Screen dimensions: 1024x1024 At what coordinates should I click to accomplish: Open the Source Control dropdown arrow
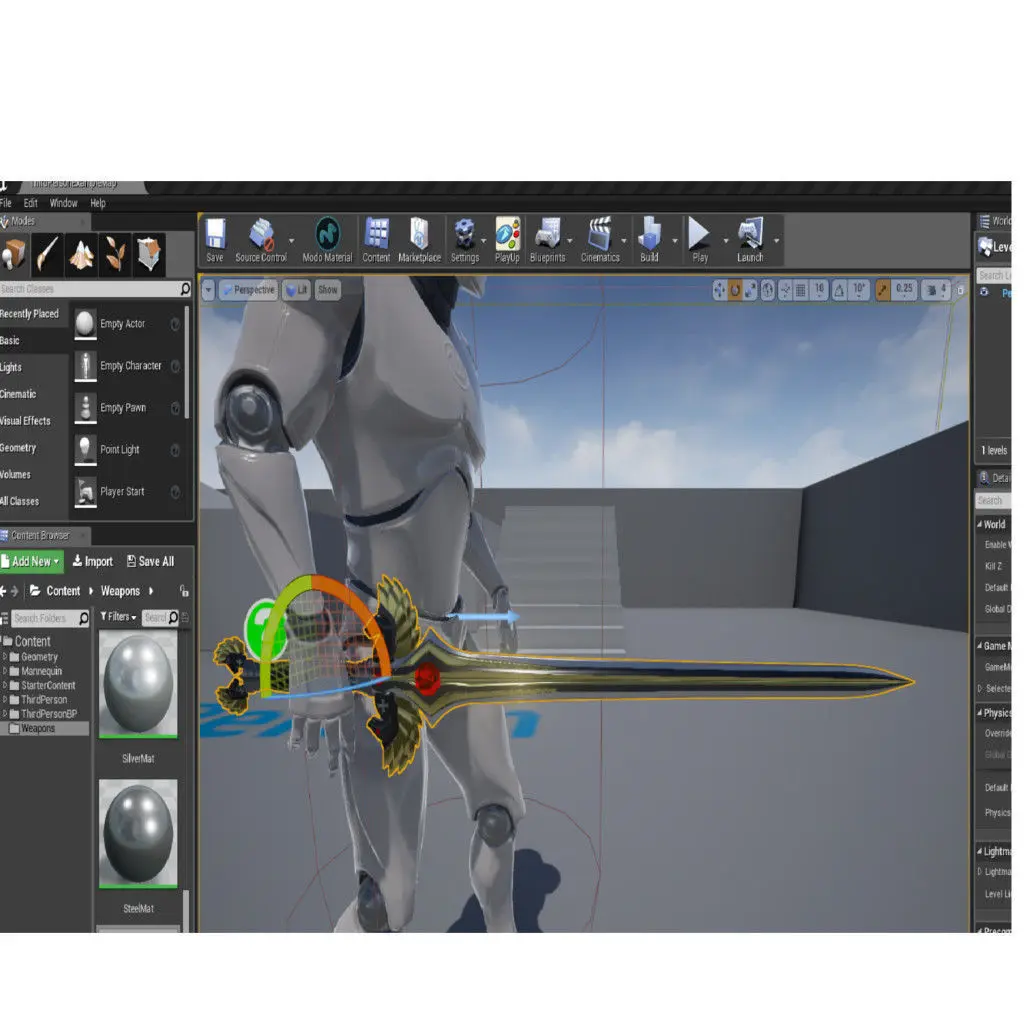click(x=291, y=241)
